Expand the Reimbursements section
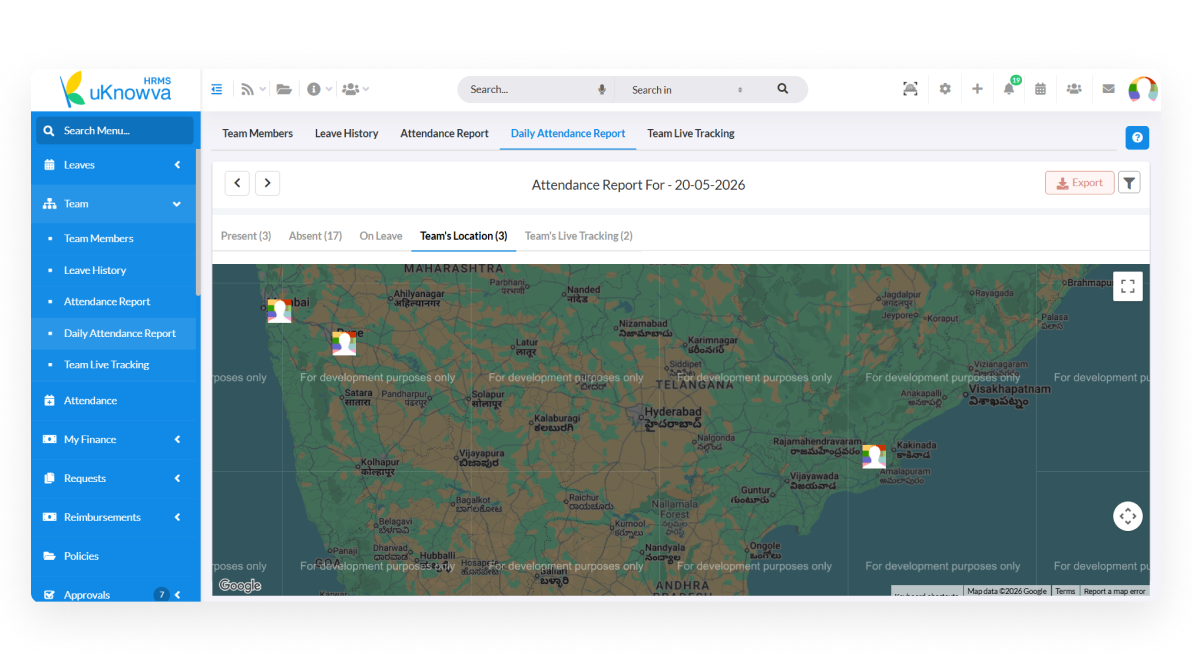 pyautogui.click(x=113, y=517)
